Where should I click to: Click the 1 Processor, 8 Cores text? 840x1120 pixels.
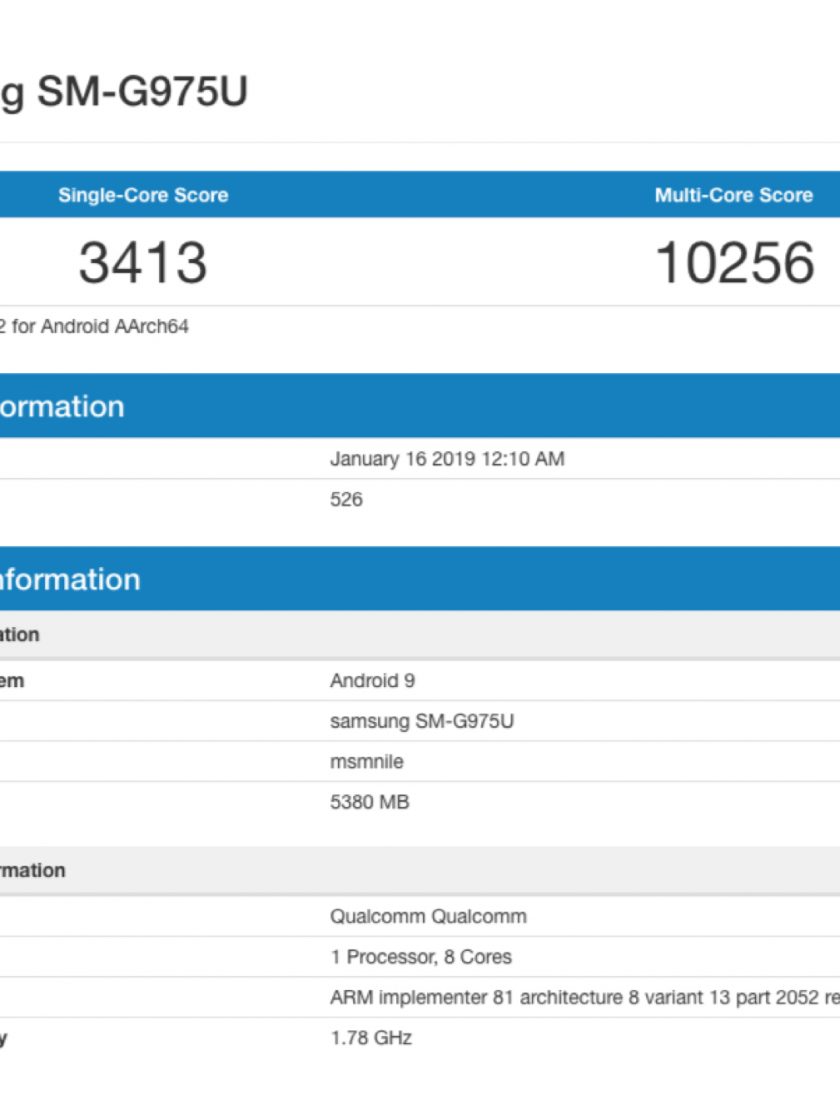pos(421,957)
